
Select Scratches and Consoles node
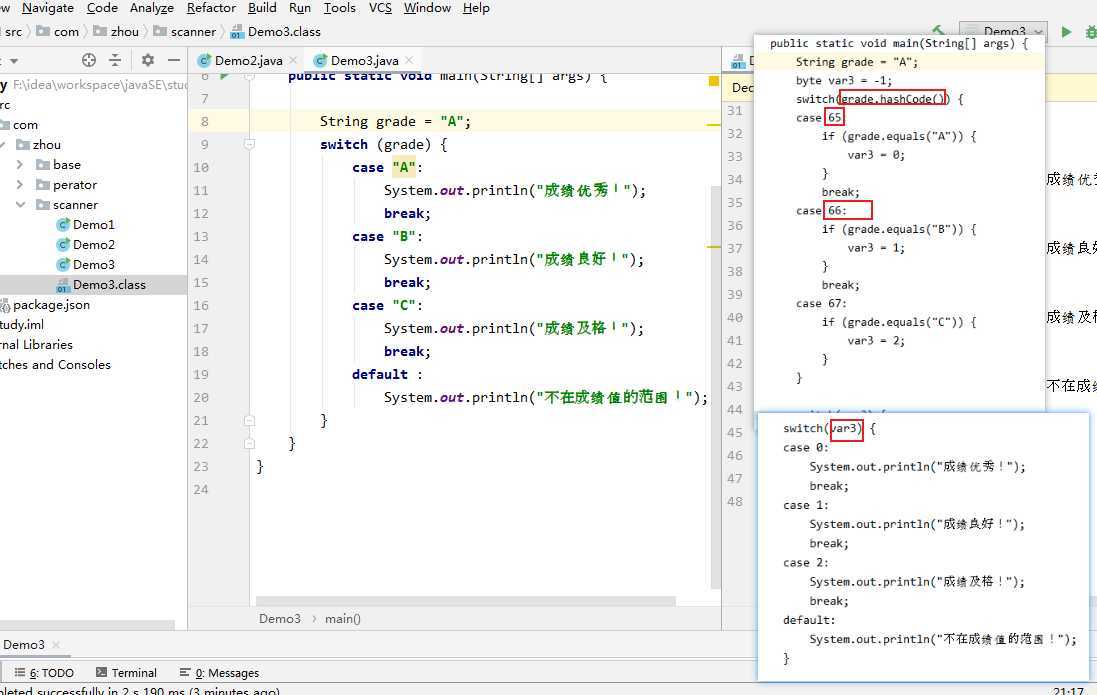point(55,365)
